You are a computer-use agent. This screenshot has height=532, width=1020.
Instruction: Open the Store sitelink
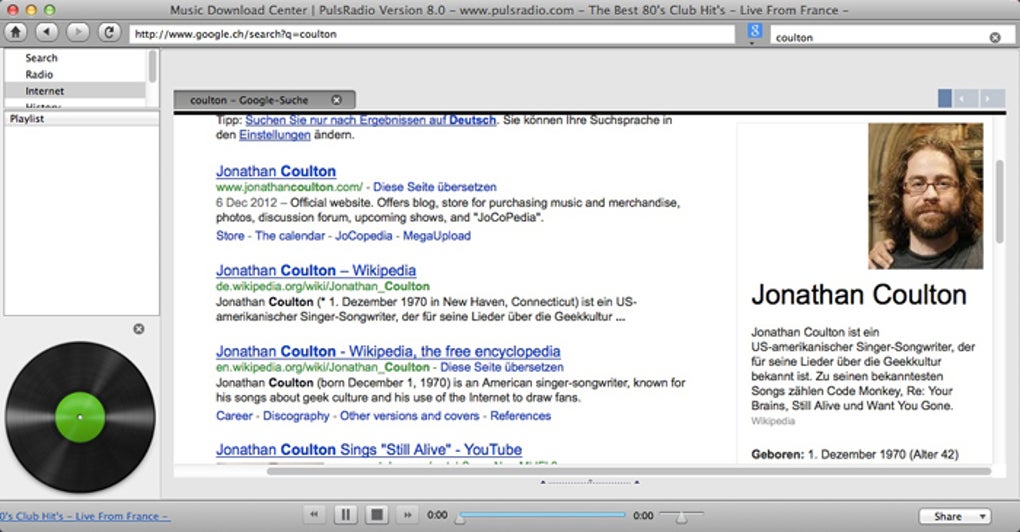(x=230, y=236)
